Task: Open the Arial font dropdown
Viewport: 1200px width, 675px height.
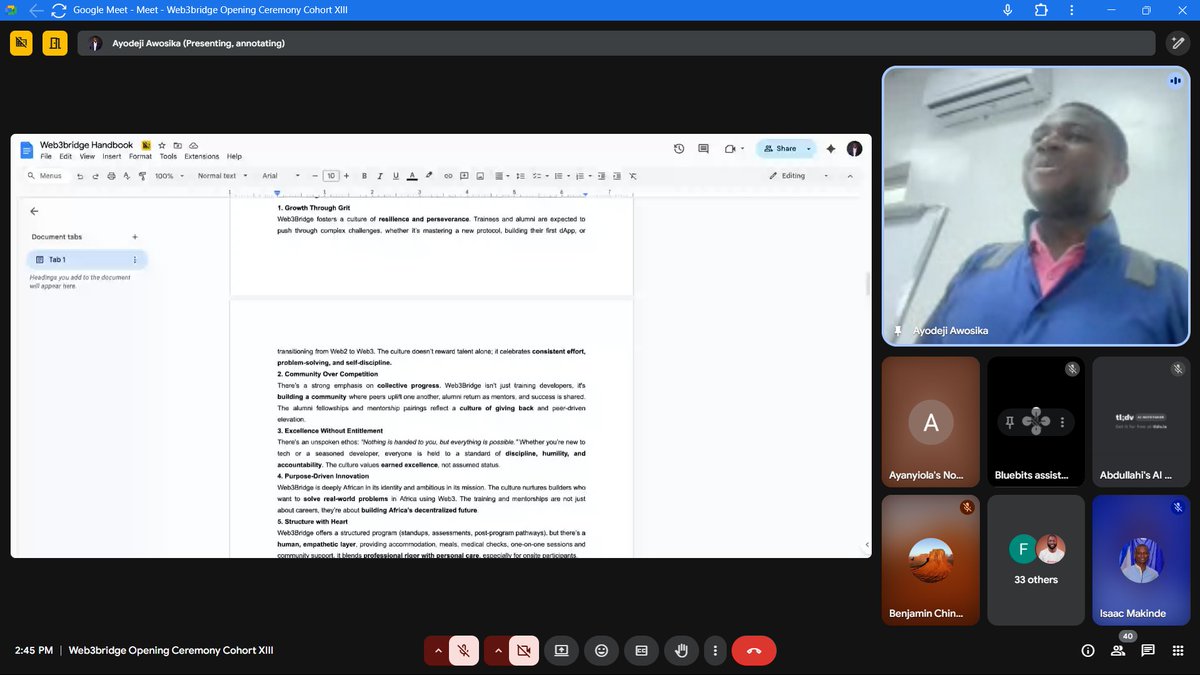Action: click(283, 176)
